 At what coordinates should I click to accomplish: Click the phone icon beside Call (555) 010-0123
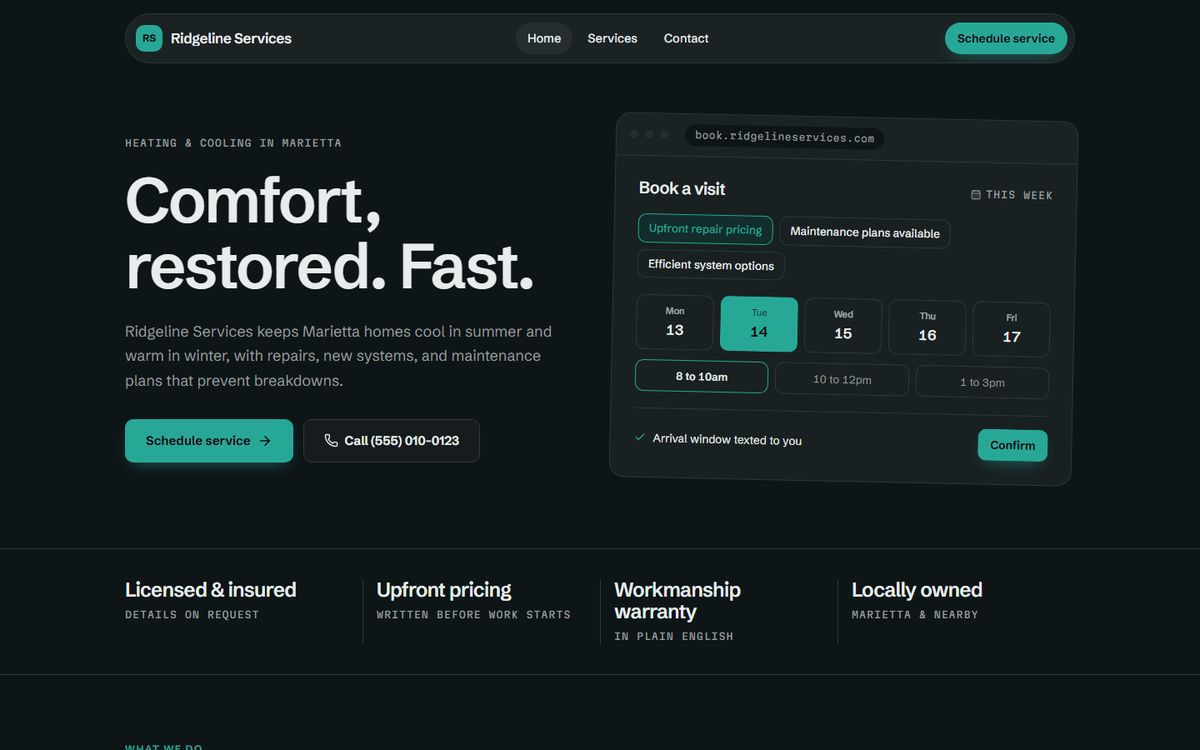point(331,440)
